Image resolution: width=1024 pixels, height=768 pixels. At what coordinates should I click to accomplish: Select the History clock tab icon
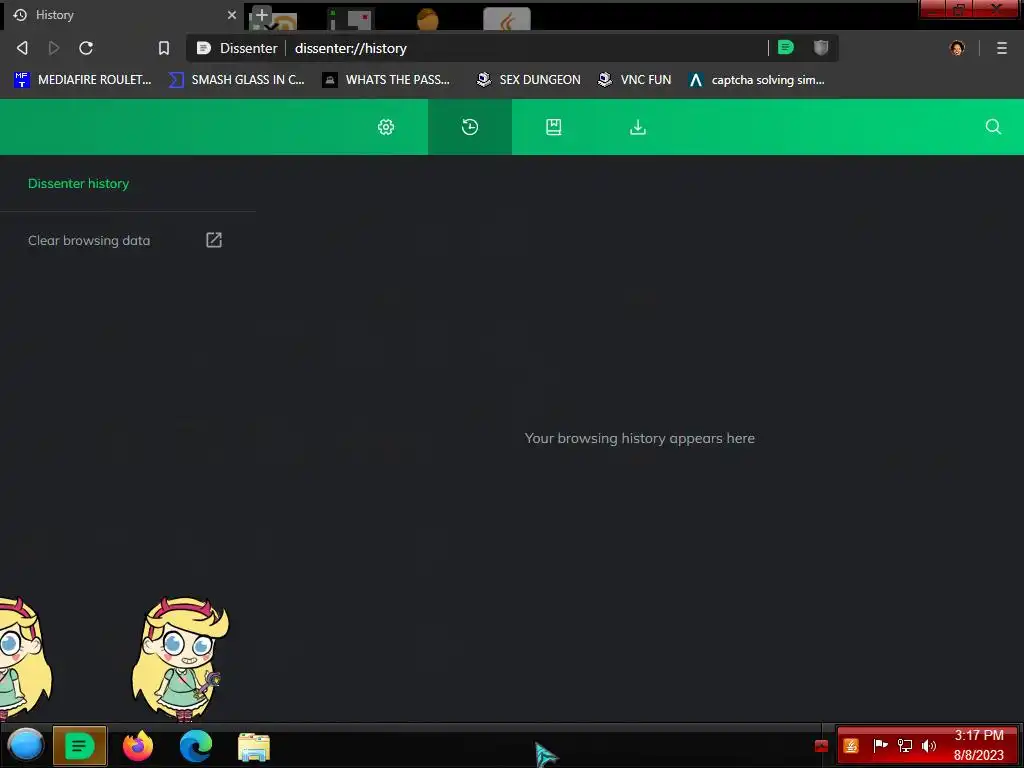(470, 127)
